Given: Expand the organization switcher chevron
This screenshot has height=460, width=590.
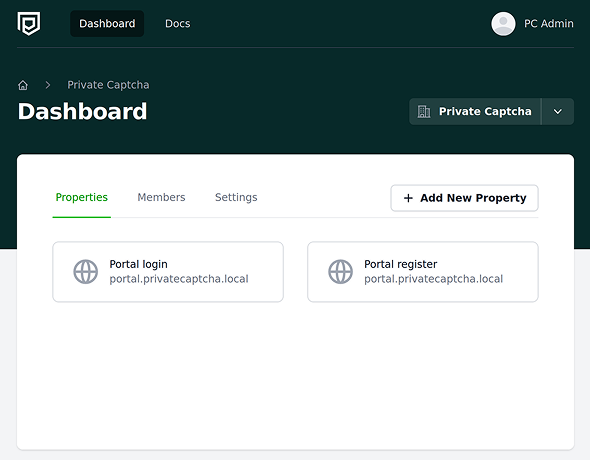Looking at the screenshot, I should 558,111.
